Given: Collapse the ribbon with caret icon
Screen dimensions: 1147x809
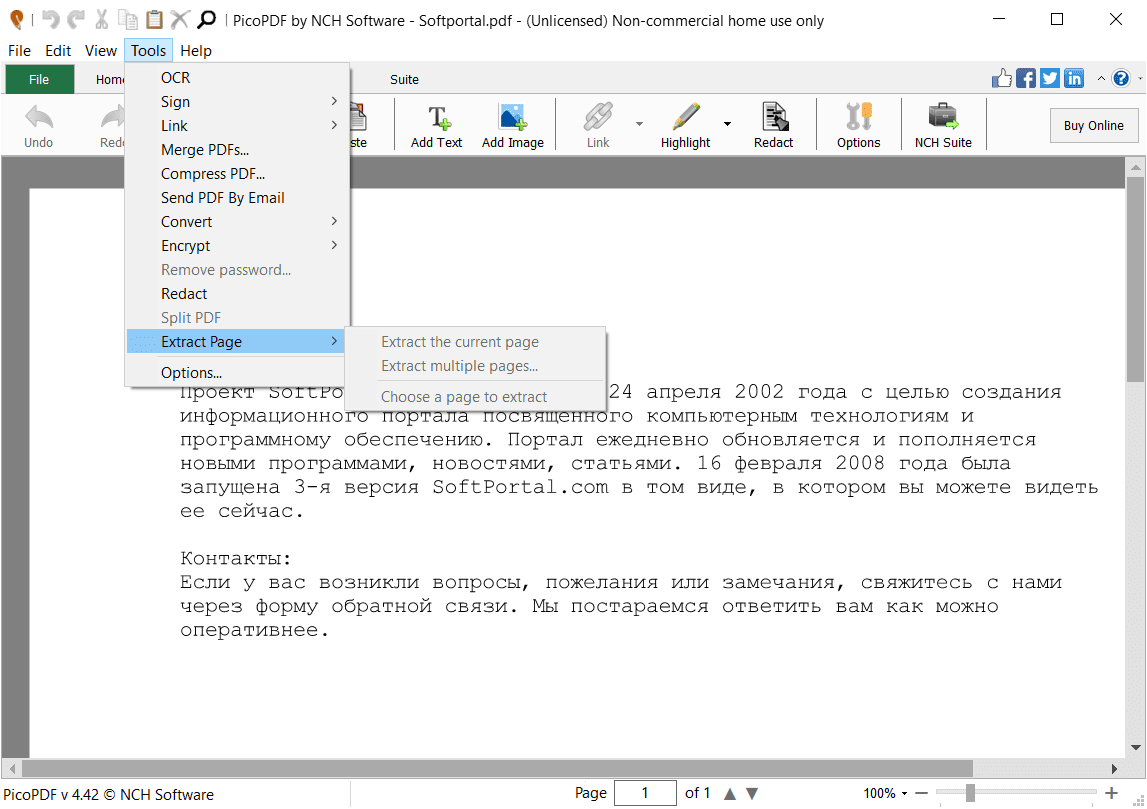Looking at the screenshot, I should pos(1101,78).
